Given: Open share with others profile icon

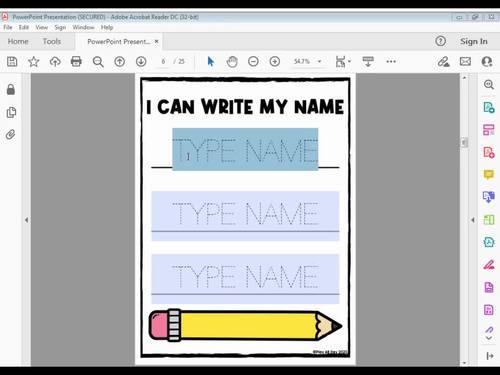Looking at the screenshot, I should [x=487, y=62].
